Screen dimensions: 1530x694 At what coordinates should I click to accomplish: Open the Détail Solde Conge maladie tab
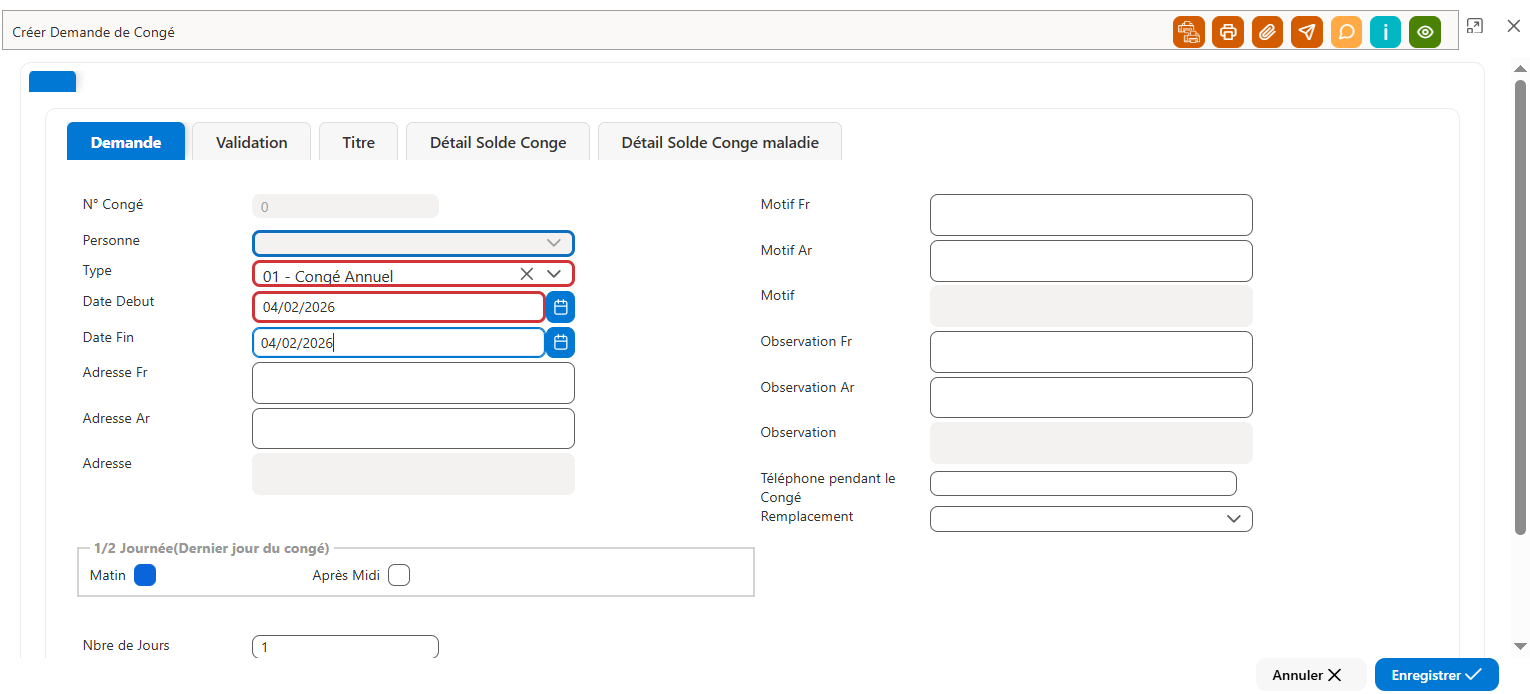(x=720, y=142)
